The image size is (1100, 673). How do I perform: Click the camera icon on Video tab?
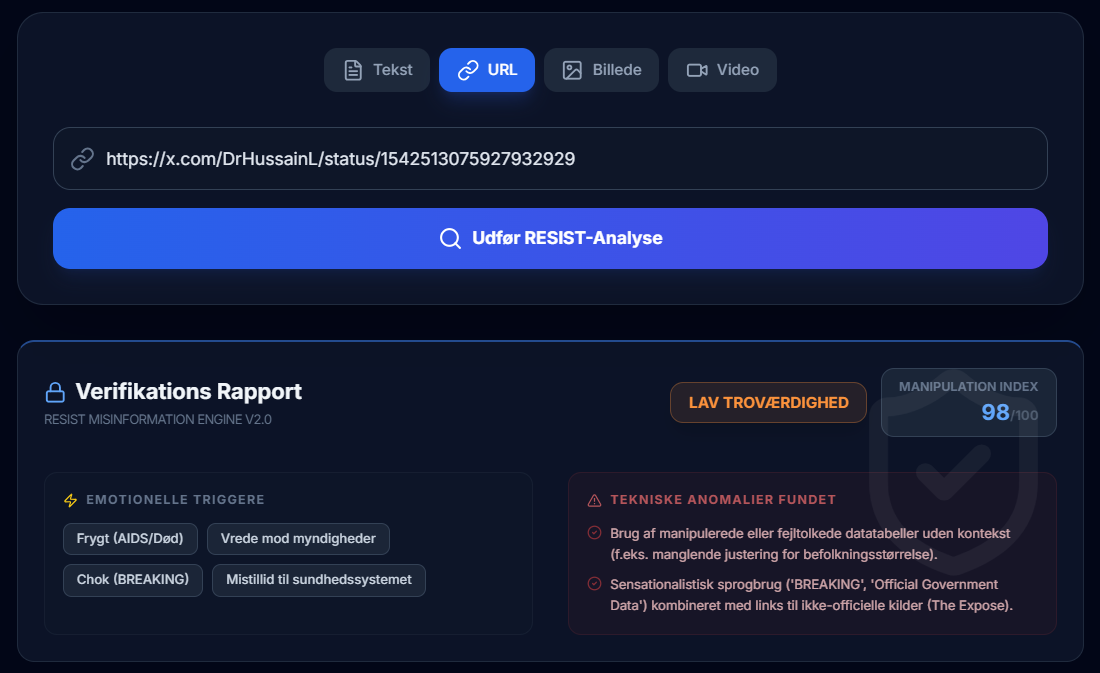pos(697,70)
